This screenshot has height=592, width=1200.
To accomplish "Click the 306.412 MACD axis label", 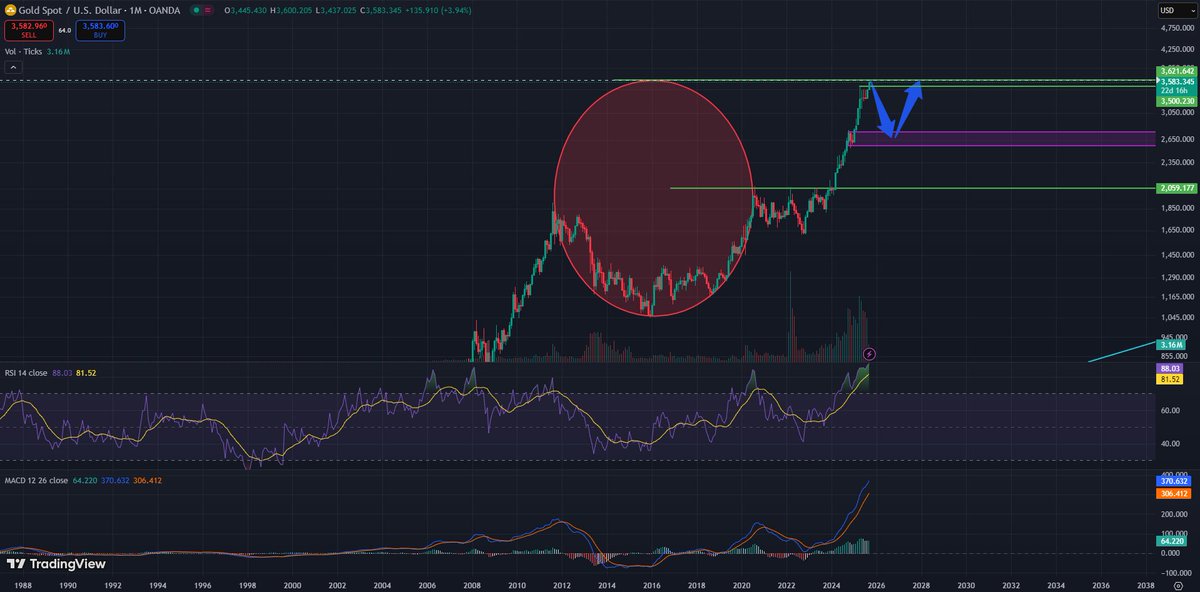I will (x=1172, y=492).
